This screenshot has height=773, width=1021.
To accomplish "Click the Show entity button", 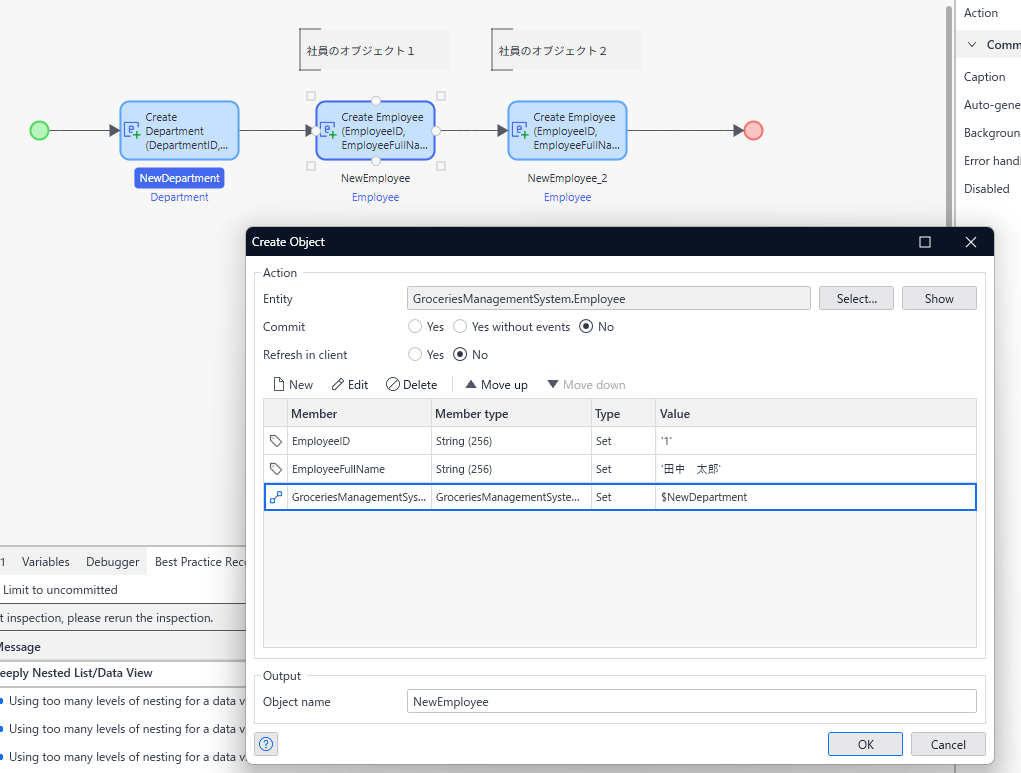I will point(939,298).
